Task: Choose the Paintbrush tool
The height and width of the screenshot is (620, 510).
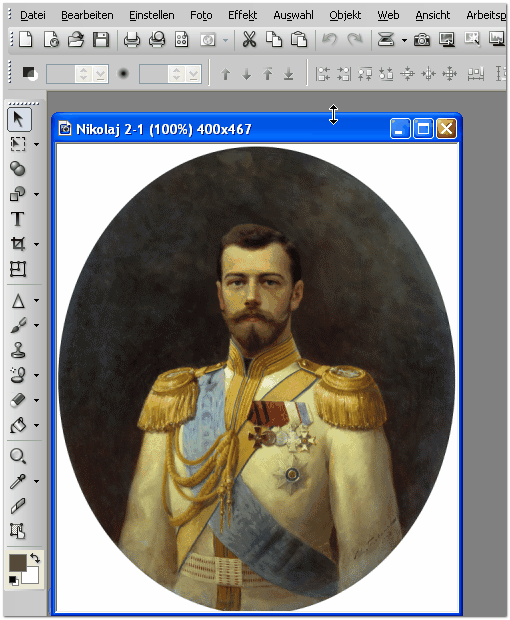Action: 18,325
